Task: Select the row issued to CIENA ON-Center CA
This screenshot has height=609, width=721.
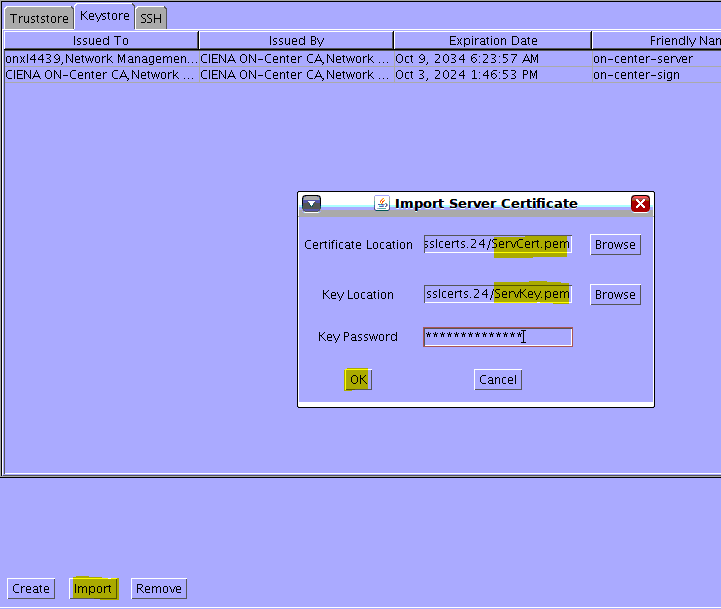Action: [x=362, y=75]
